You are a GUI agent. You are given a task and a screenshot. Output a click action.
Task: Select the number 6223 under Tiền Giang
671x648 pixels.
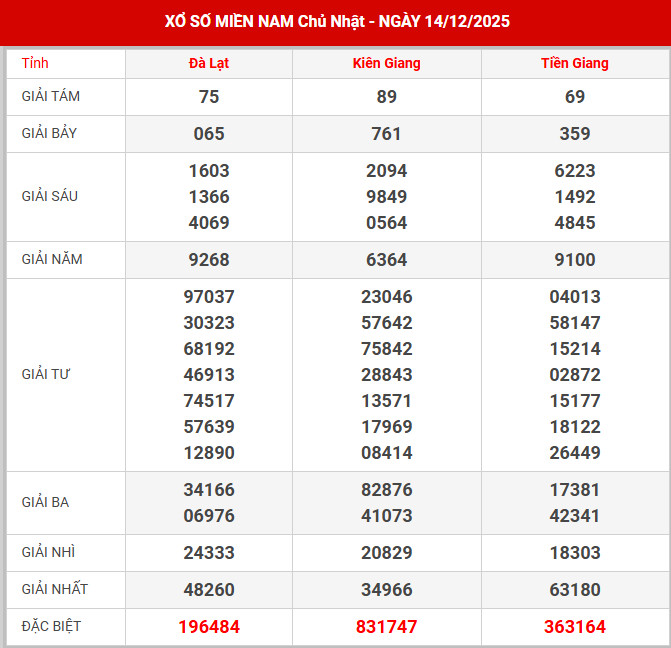pos(575,171)
